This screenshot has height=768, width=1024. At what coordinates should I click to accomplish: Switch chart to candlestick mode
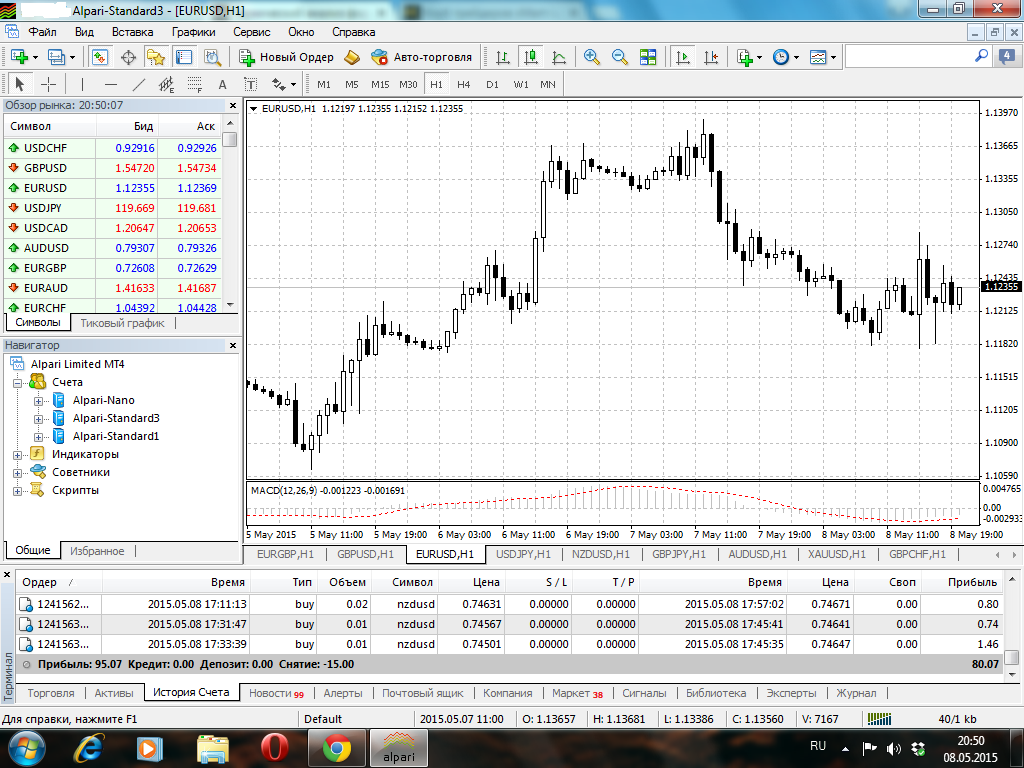(531, 57)
